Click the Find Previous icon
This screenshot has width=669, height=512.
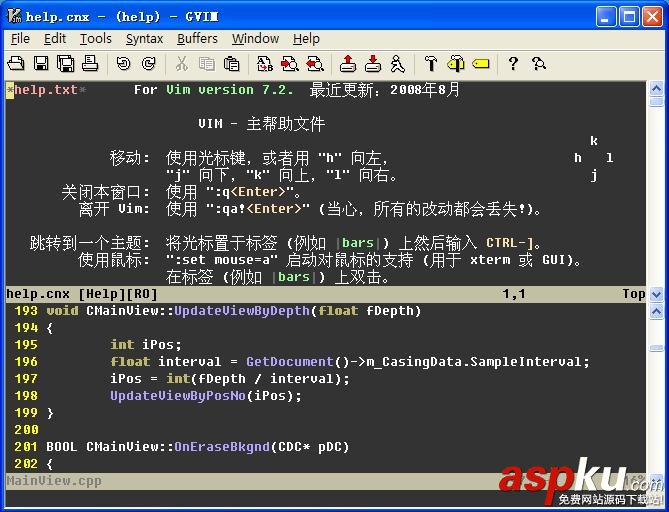[x=315, y=64]
